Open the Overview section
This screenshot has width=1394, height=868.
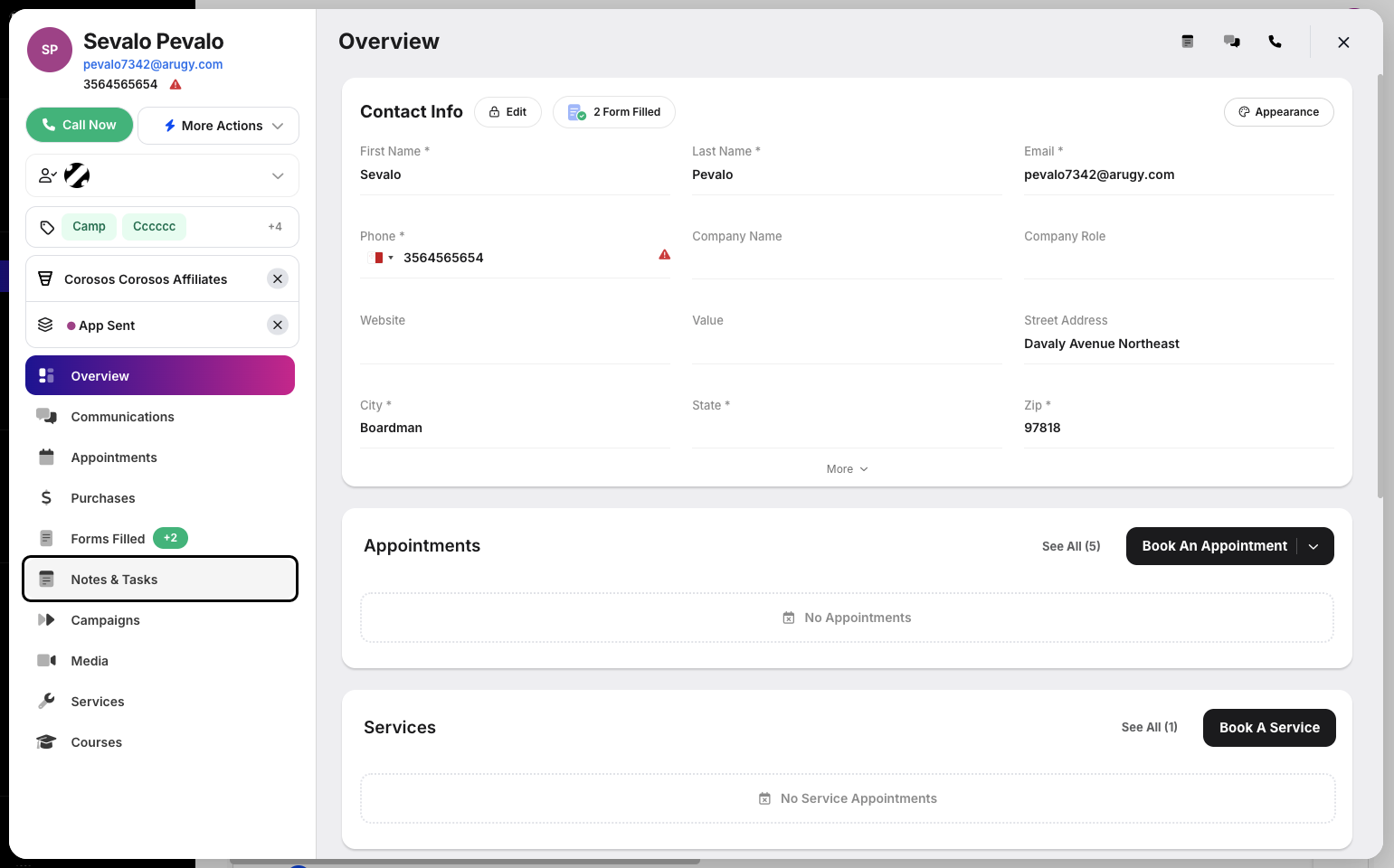pos(160,375)
